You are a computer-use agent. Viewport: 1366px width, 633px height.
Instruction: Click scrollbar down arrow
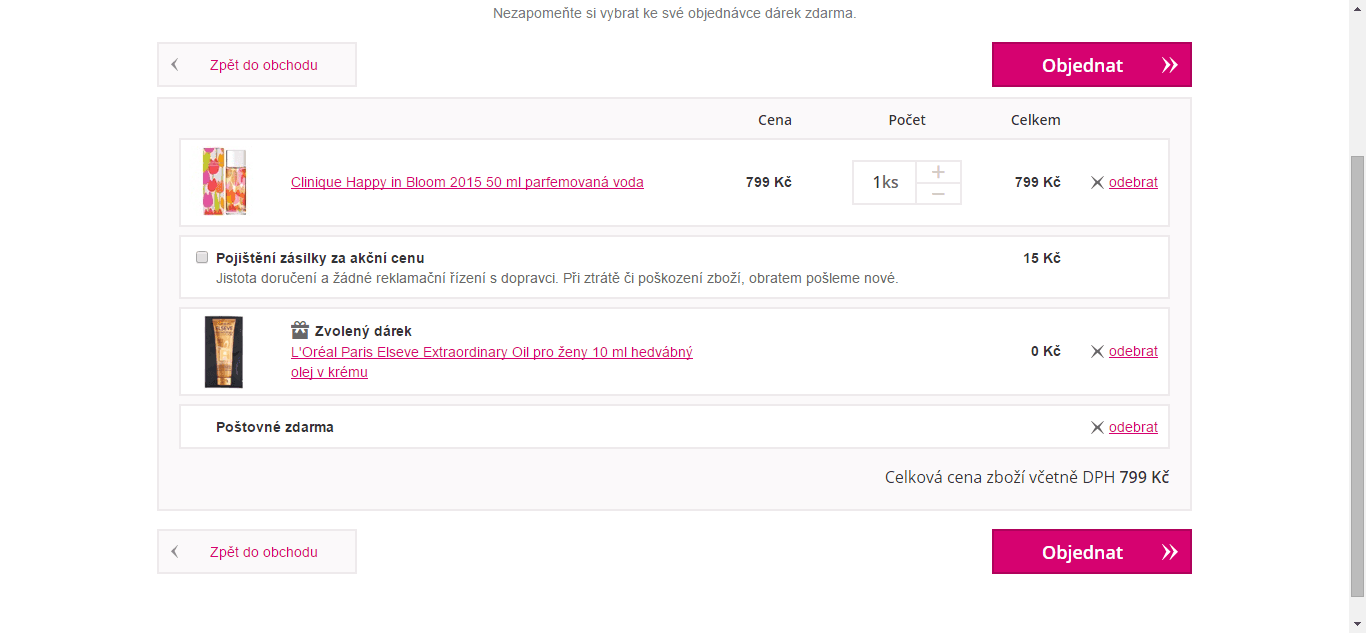(1357, 624)
